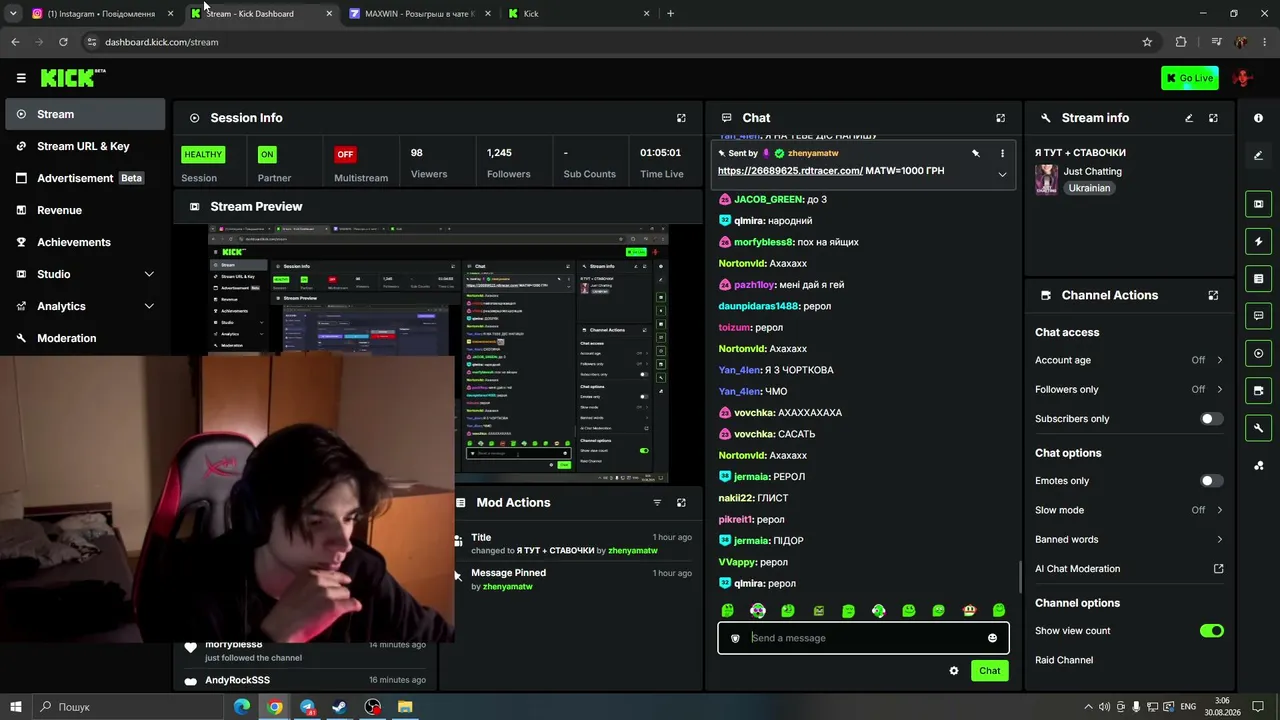Open the Advertisement section

point(85,178)
